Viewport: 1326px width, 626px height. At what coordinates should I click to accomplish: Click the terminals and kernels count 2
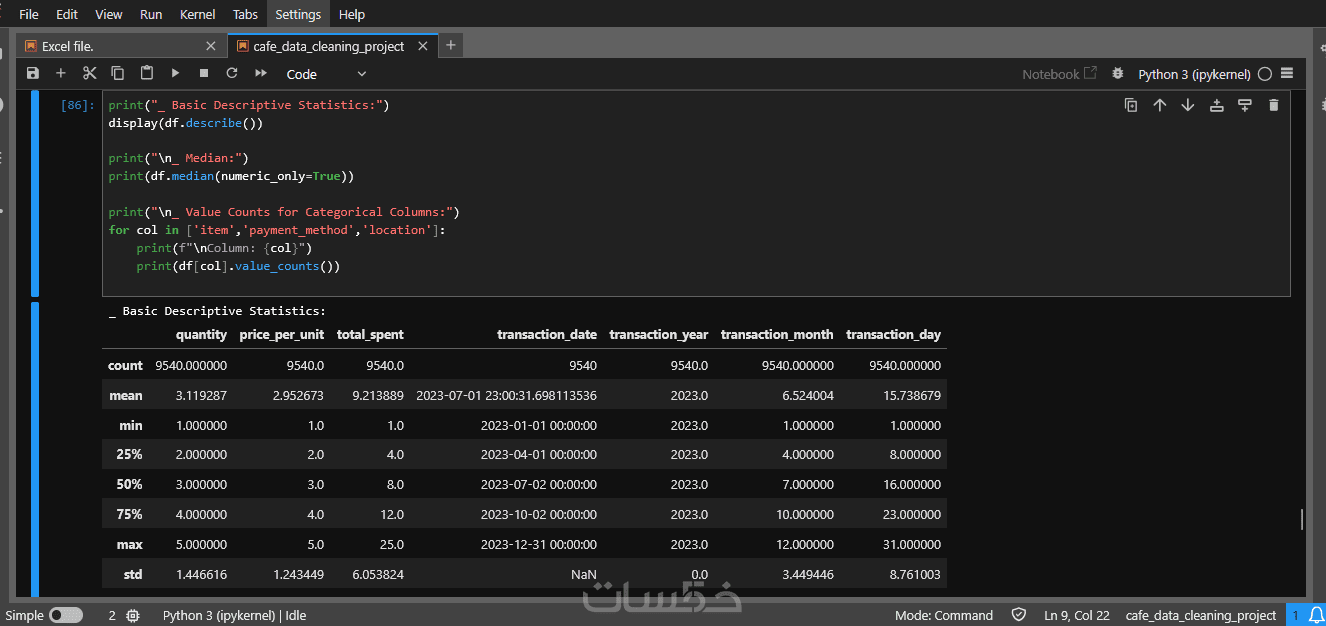112,615
